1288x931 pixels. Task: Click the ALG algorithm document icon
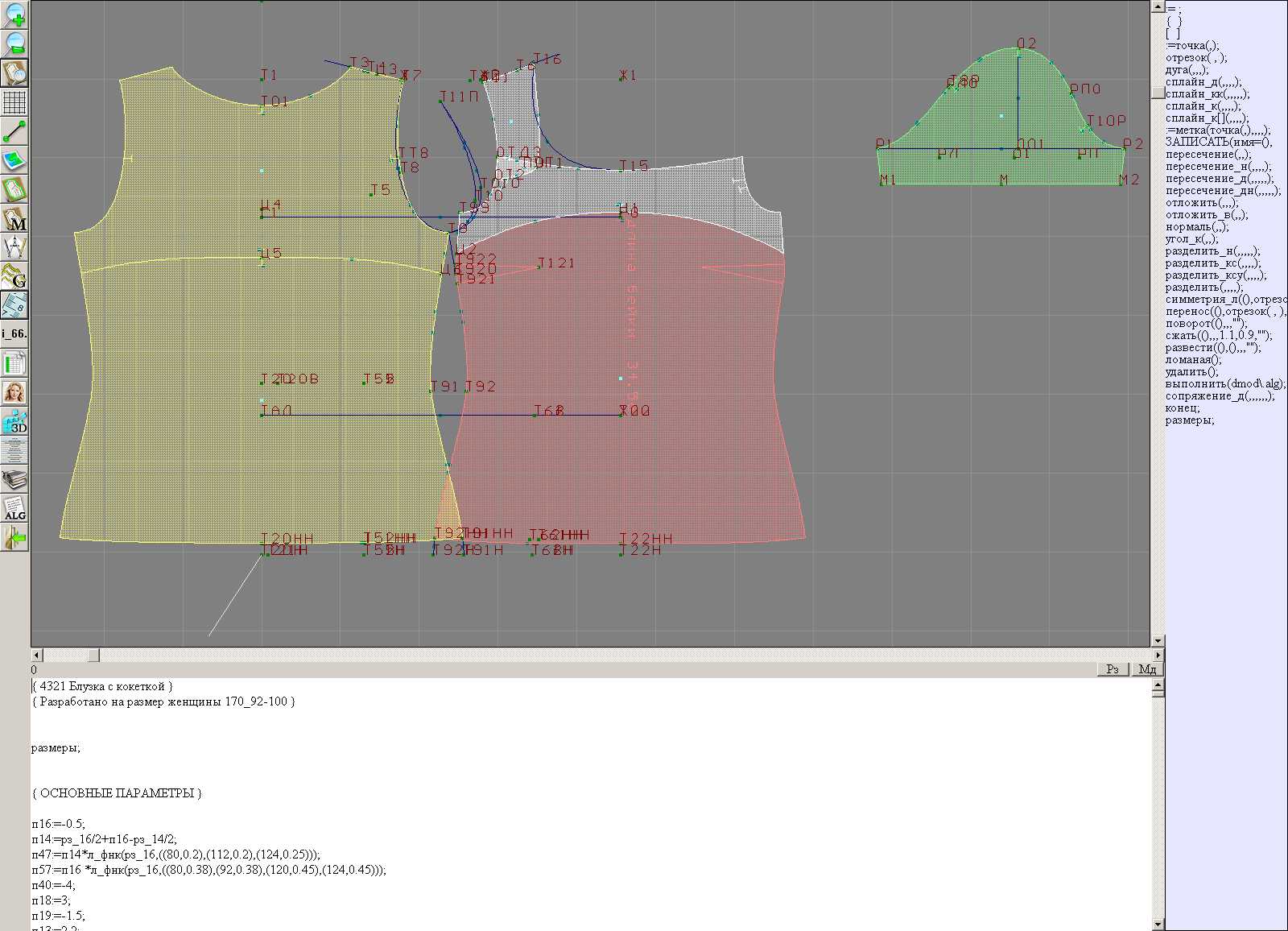(14, 508)
